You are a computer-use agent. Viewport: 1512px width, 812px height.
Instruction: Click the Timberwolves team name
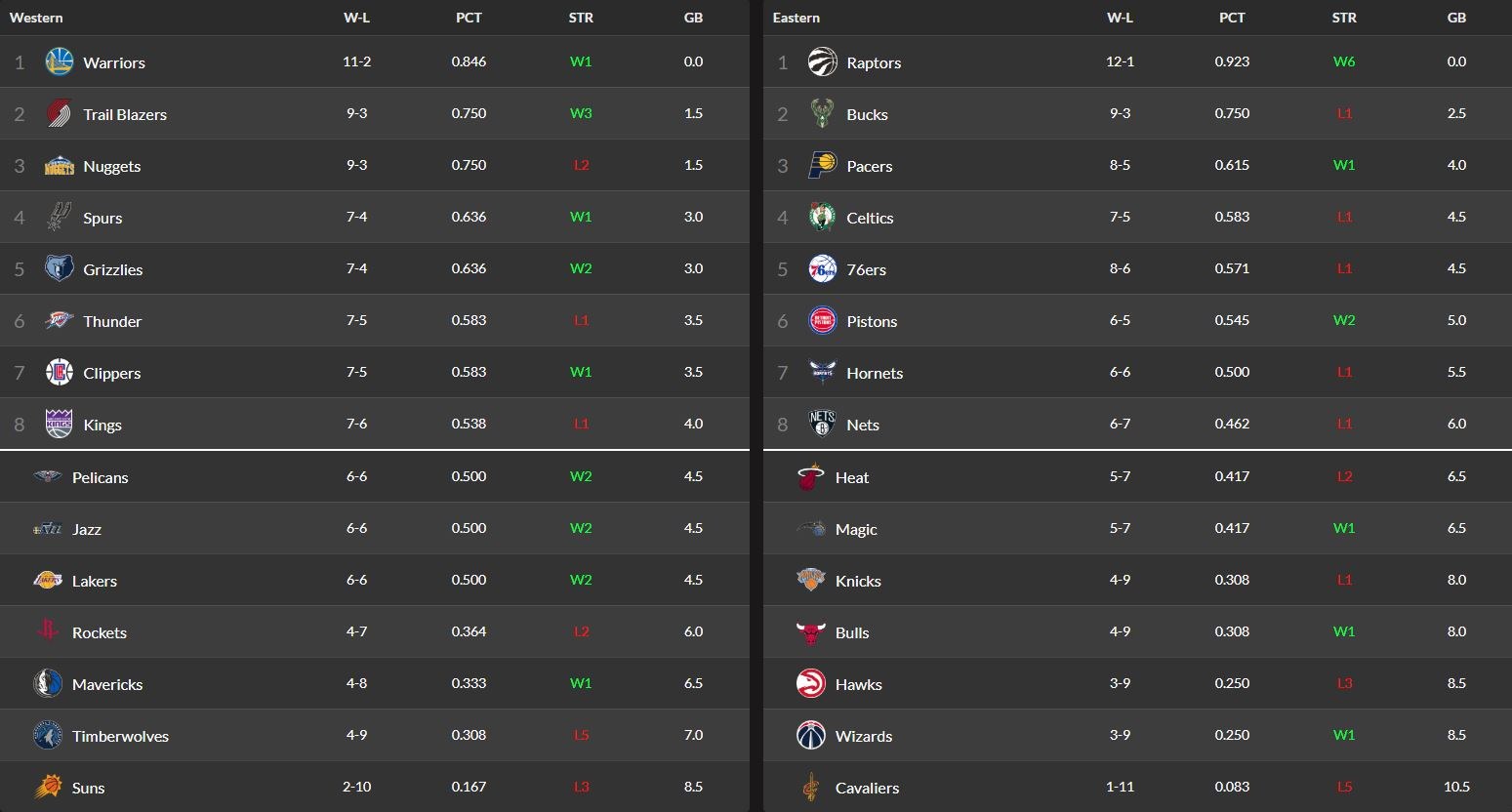point(120,736)
